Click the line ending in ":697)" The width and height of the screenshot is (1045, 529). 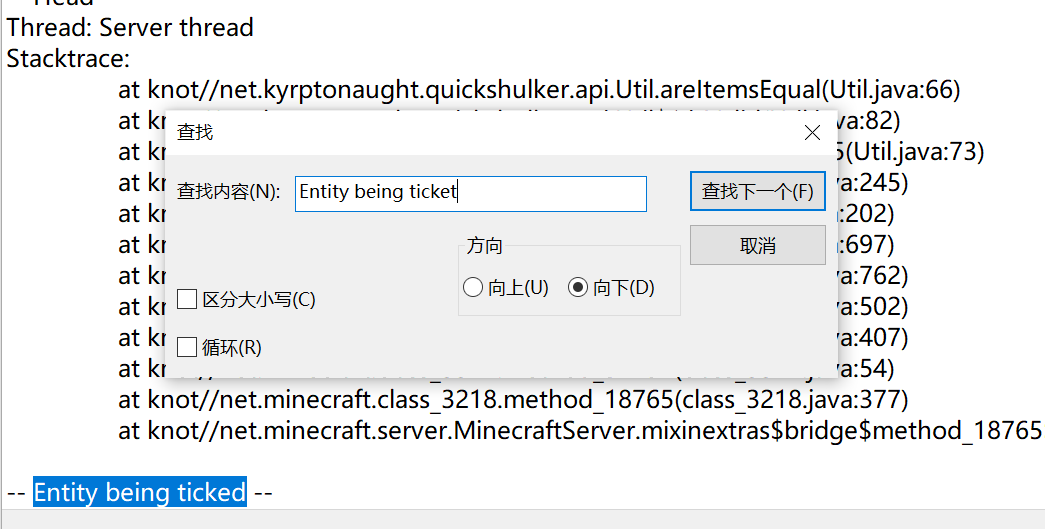click(x=869, y=245)
